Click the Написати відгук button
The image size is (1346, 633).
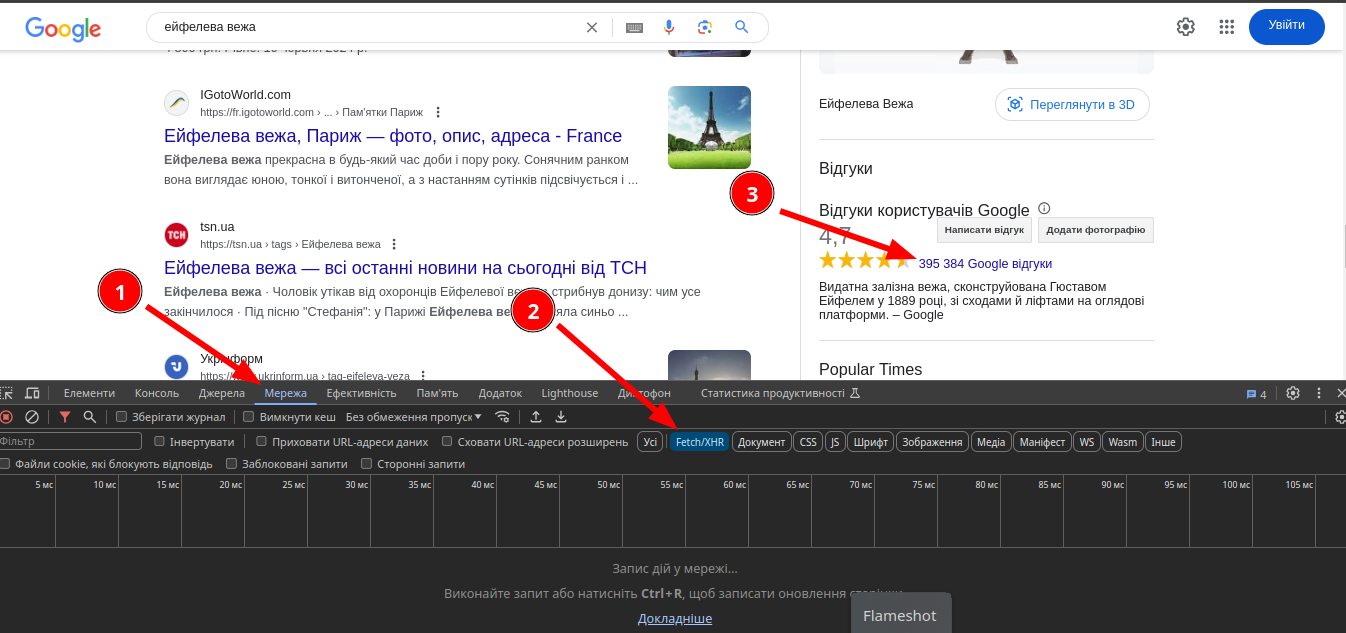point(984,230)
